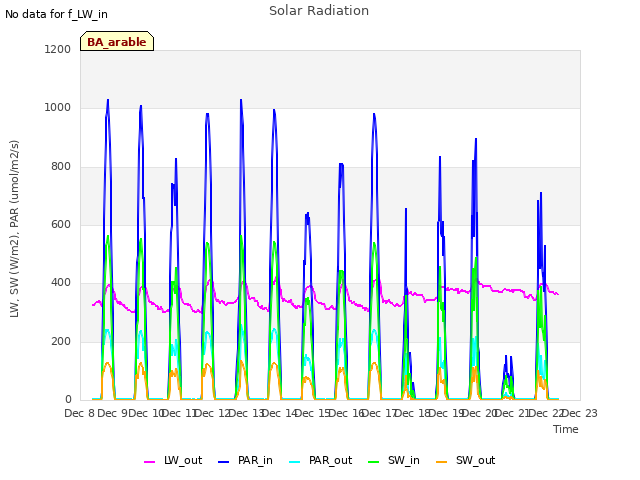Image resolution: width=640 pixels, height=480 pixels.
Task: Click the magenta LW_out legend swatch
Action: pos(149,462)
